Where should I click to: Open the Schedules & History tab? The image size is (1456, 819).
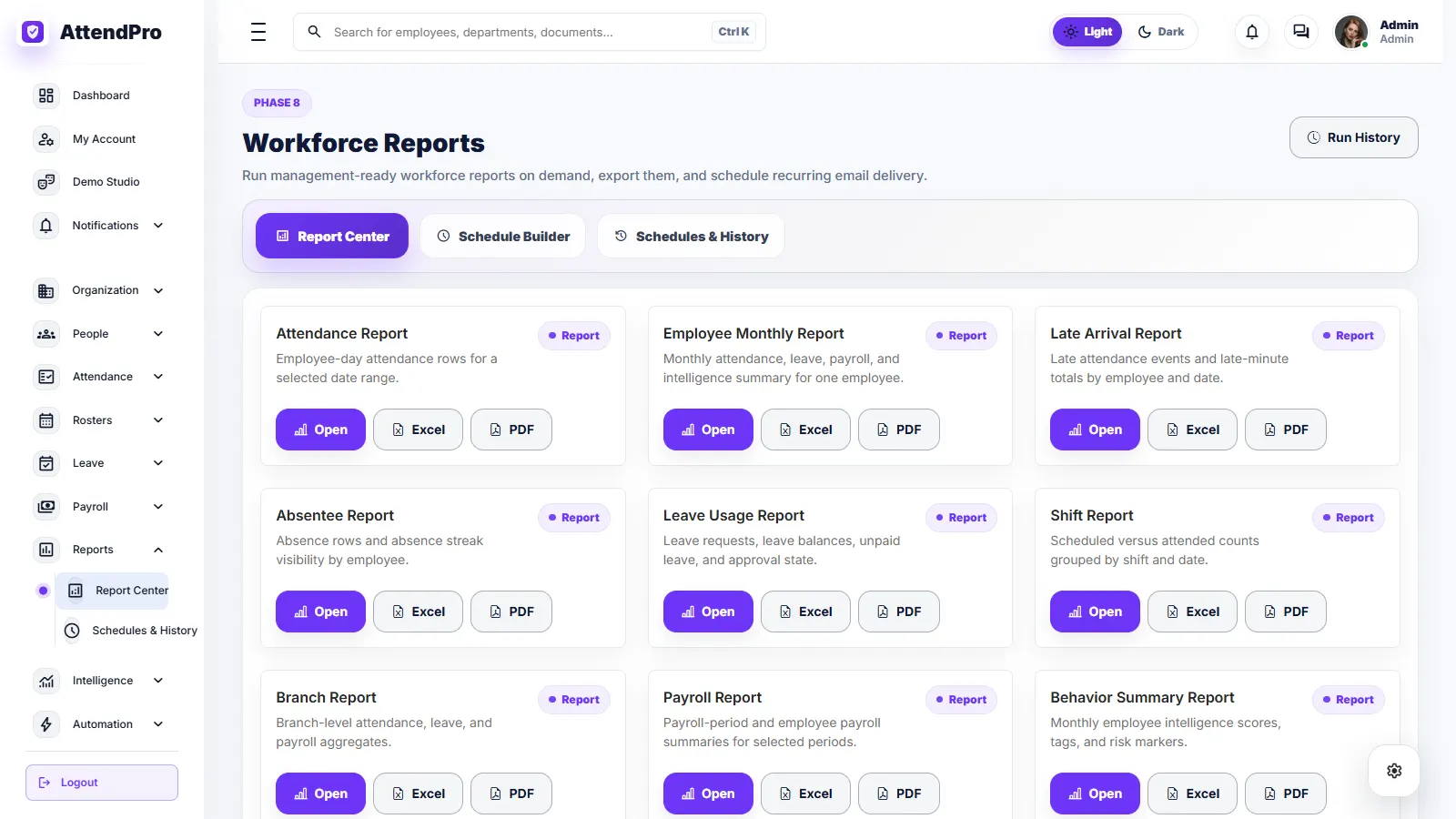692,237
